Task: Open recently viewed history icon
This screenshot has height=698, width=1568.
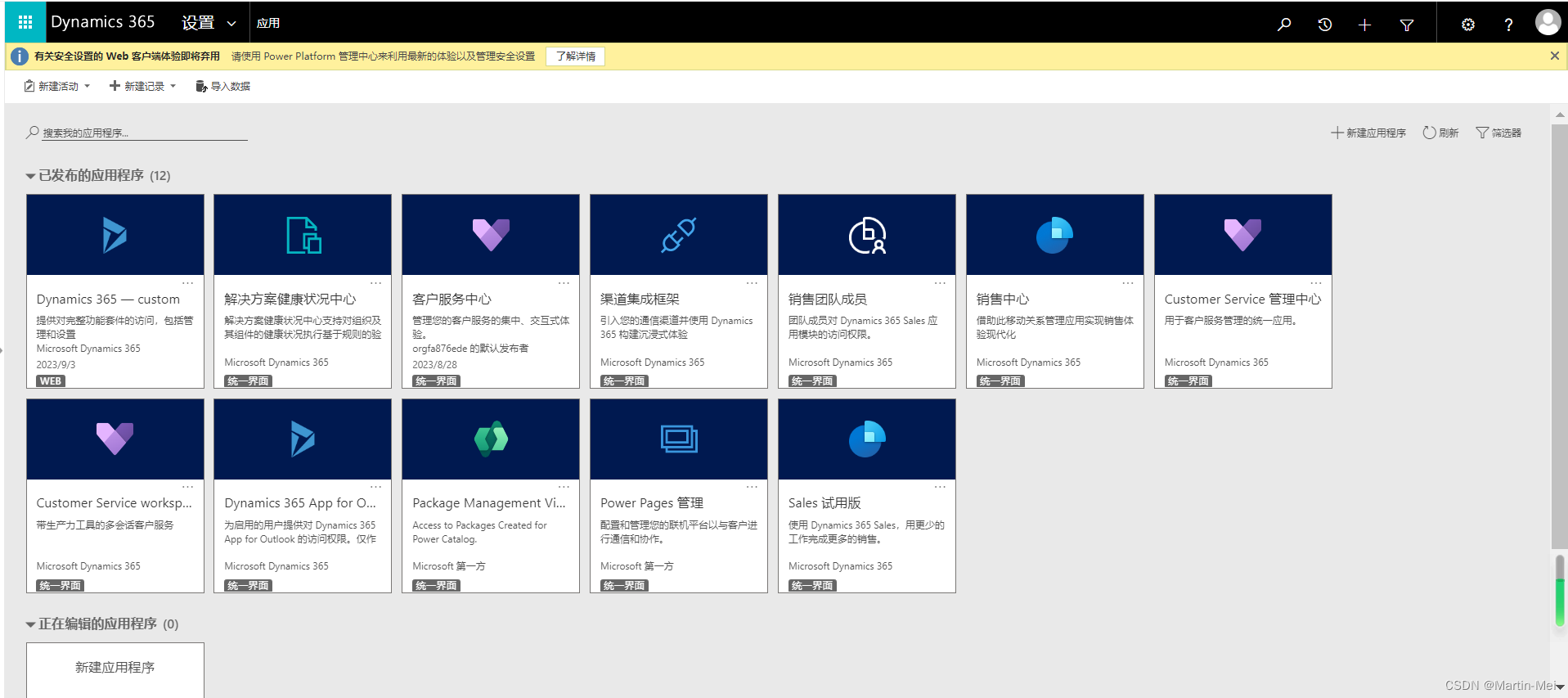Action: click(1325, 25)
